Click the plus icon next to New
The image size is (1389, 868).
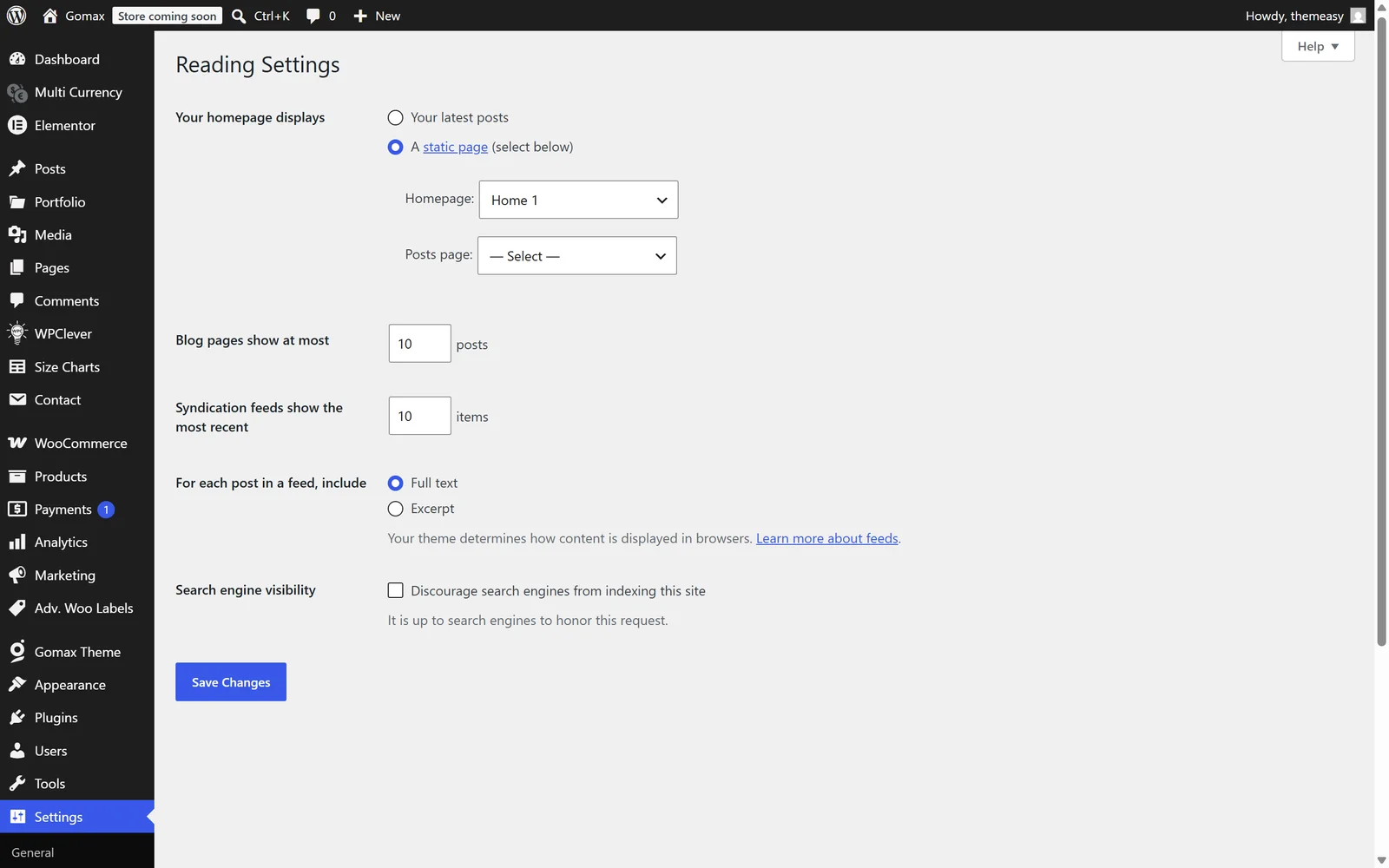pos(360,16)
